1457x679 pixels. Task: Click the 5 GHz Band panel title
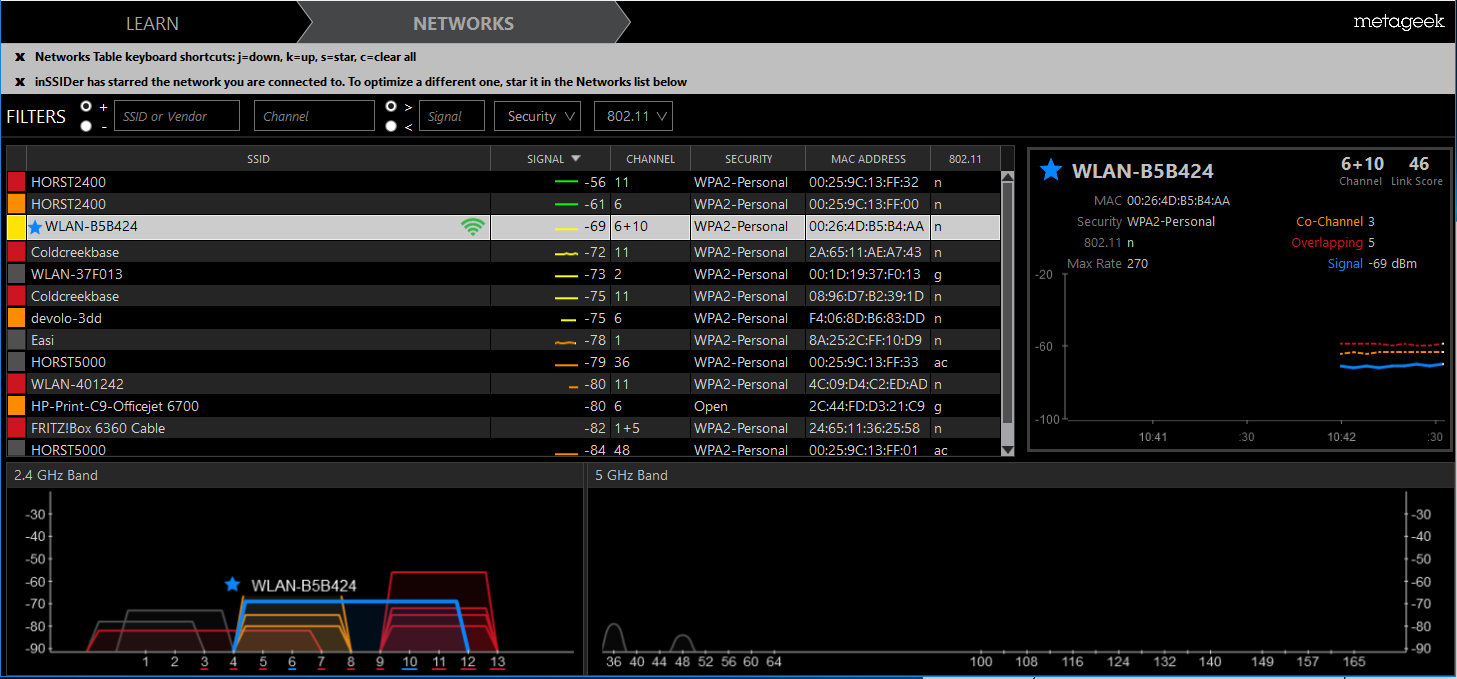pos(631,475)
